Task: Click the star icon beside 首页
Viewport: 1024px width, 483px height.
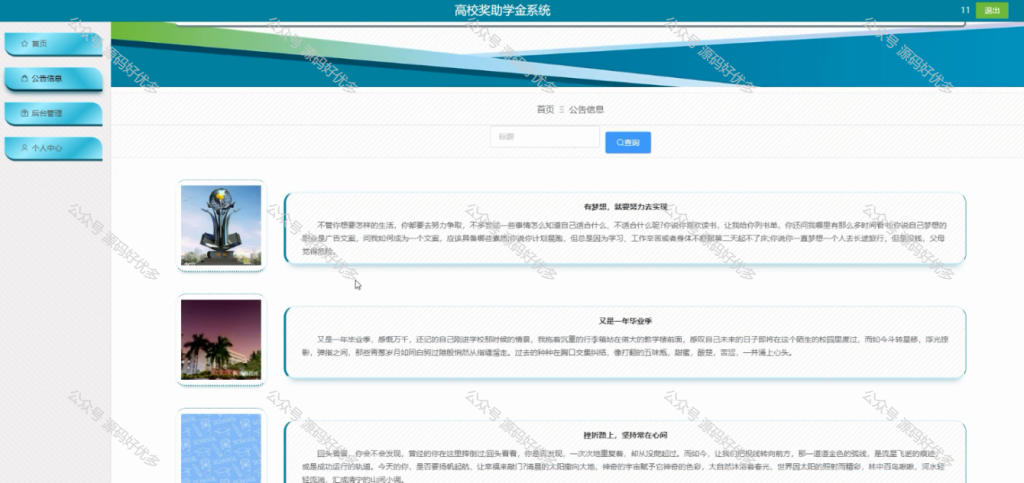Action: point(24,44)
